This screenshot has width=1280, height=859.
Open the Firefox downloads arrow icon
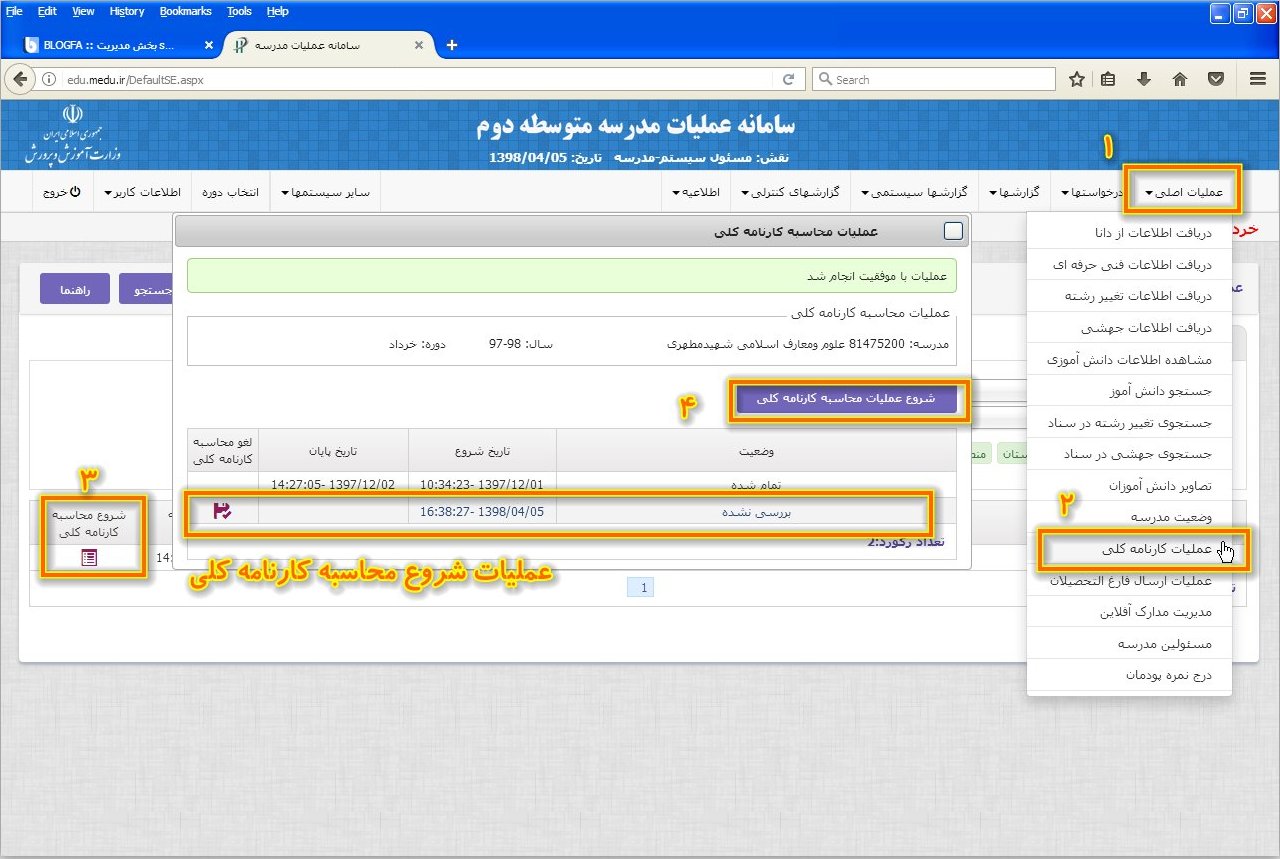coord(1144,79)
